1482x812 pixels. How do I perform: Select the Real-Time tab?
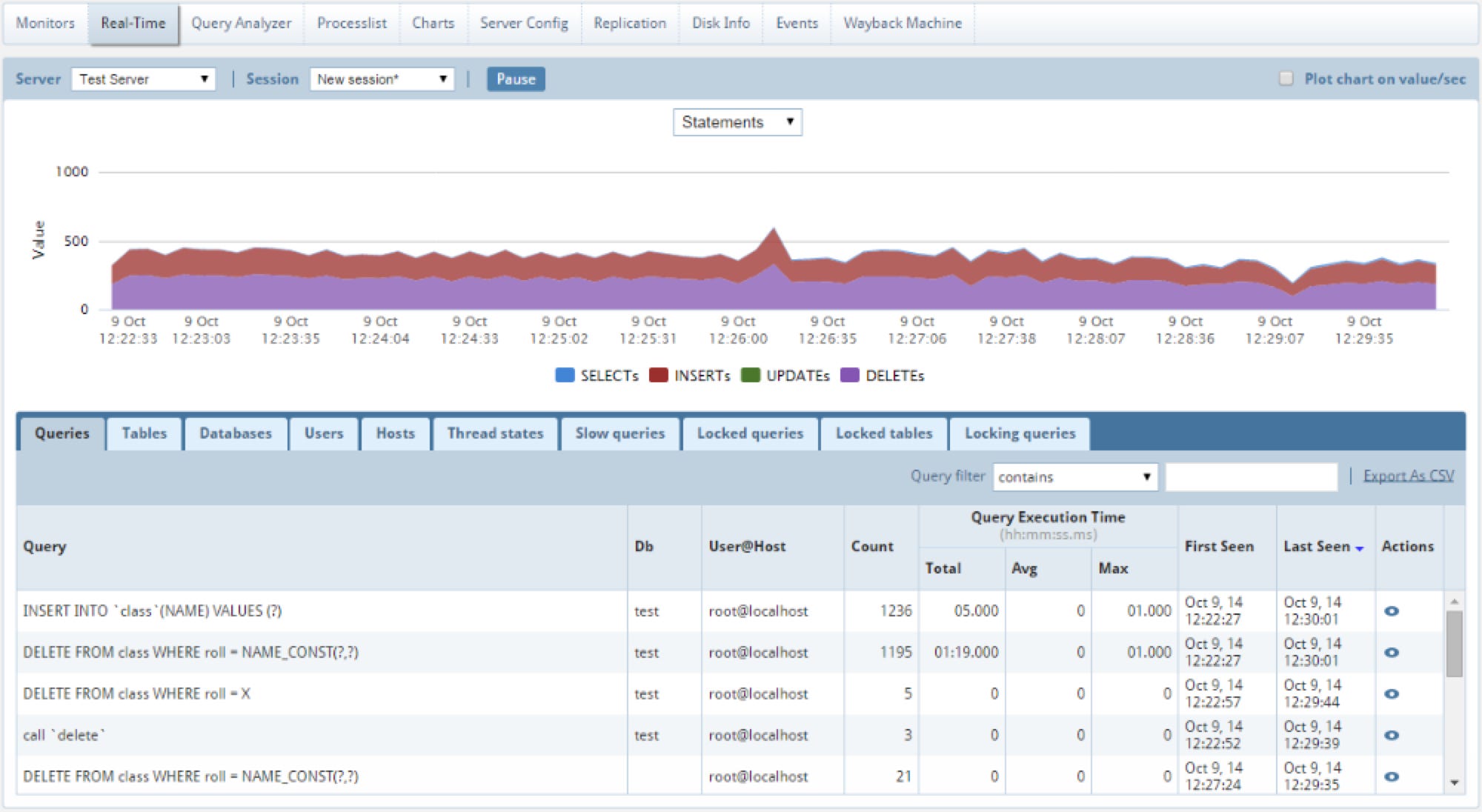(x=133, y=23)
